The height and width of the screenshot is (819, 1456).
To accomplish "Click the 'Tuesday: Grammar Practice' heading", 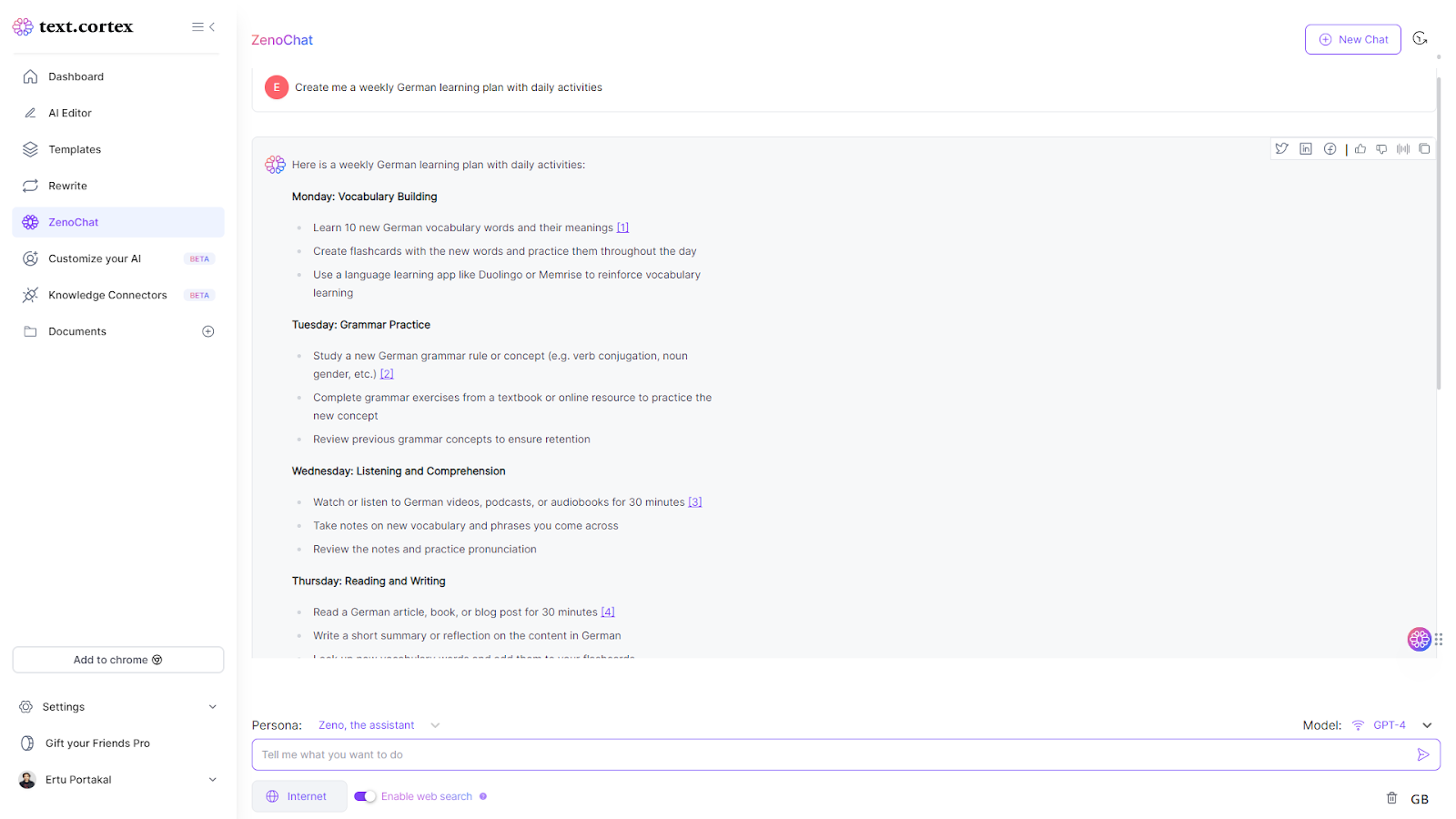I will 361,325.
